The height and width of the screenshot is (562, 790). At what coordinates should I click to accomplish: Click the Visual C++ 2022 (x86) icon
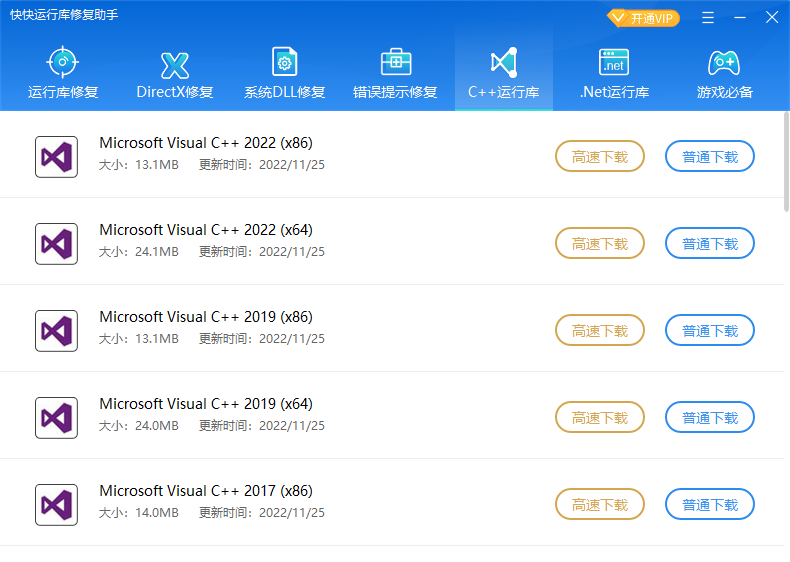tap(56, 157)
